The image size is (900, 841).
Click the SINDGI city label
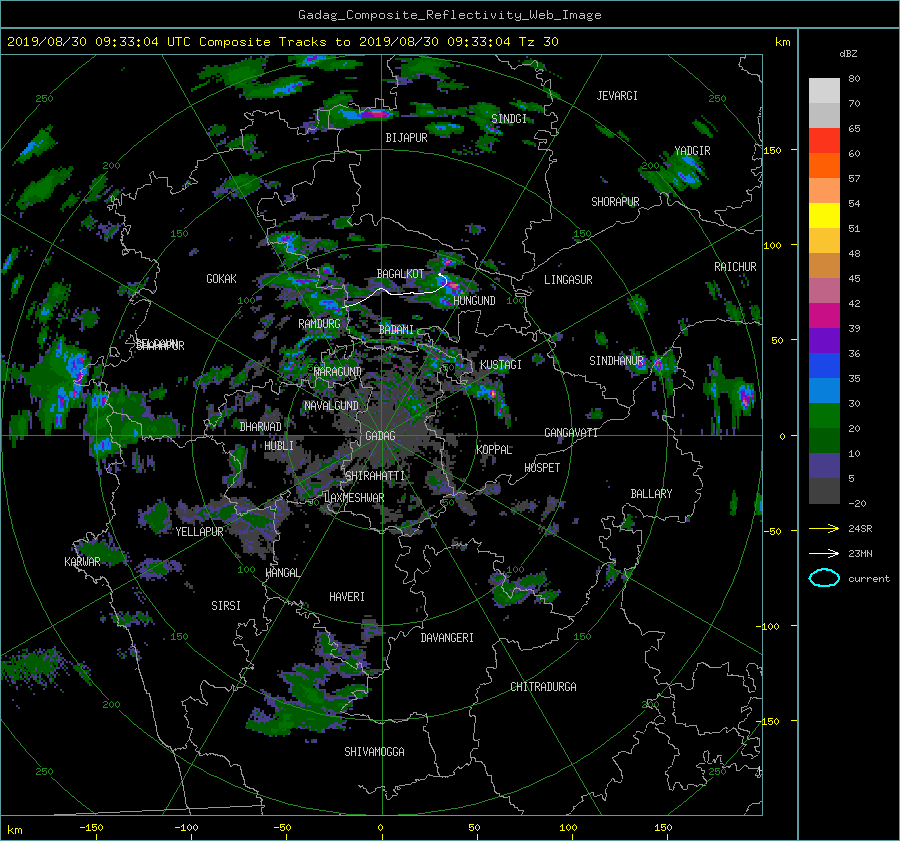coord(509,119)
